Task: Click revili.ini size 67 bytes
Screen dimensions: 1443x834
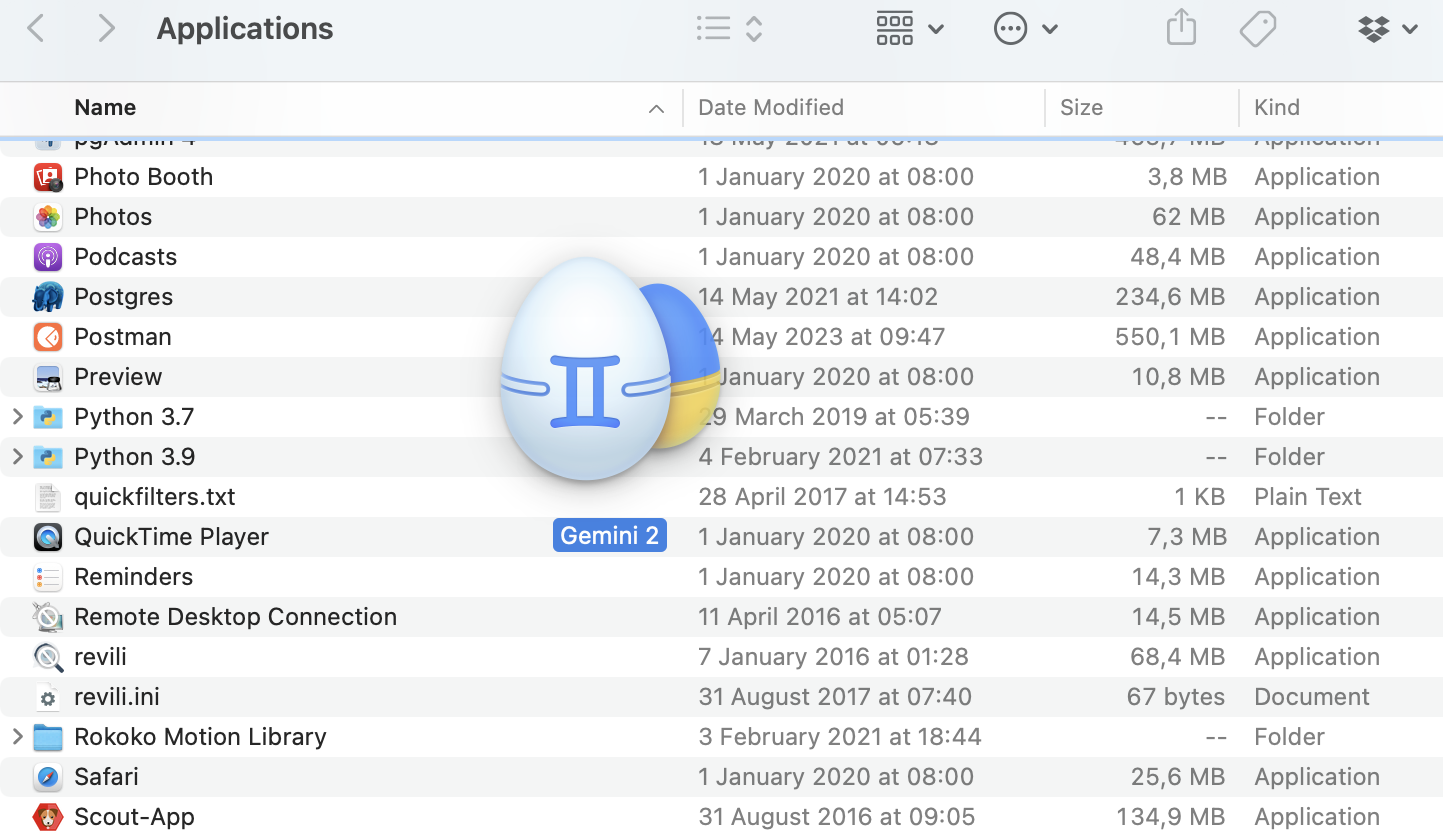Action: point(1176,697)
